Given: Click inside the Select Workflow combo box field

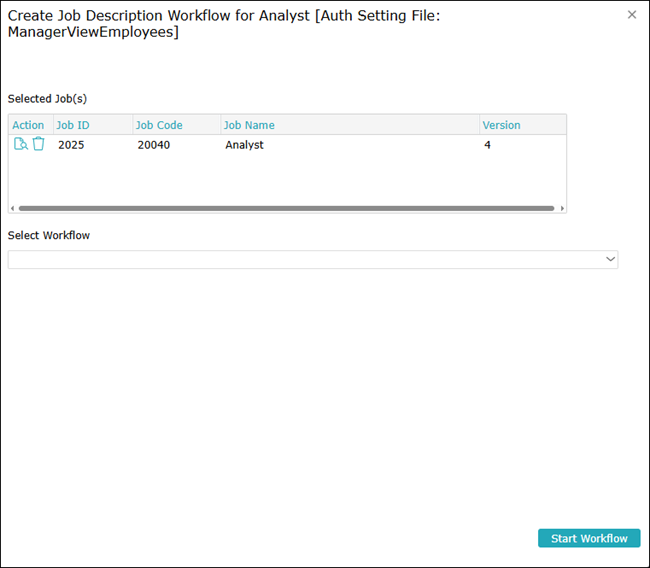Looking at the screenshot, I should coord(300,259).
